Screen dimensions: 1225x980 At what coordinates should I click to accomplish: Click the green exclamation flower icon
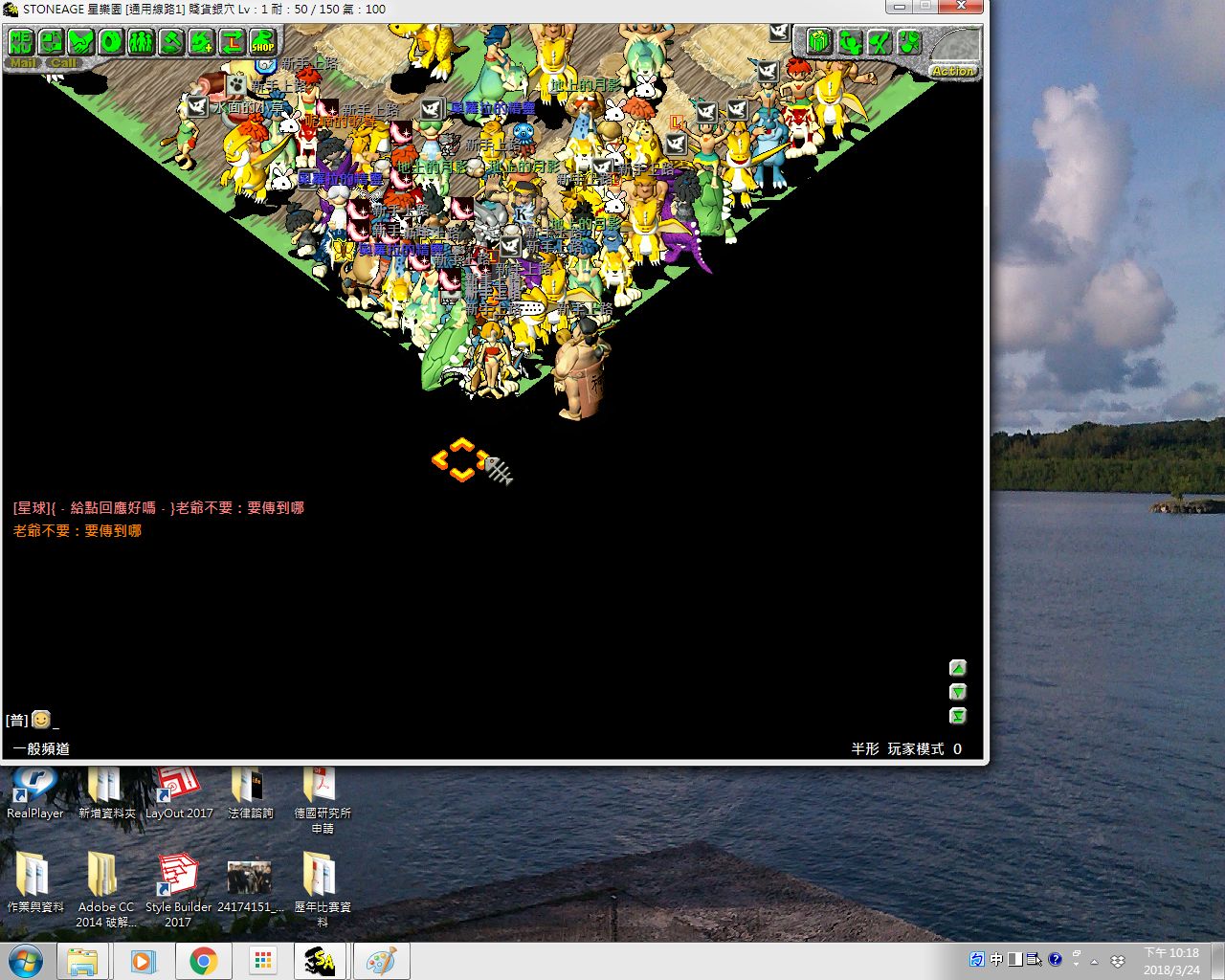pos(909,41)
